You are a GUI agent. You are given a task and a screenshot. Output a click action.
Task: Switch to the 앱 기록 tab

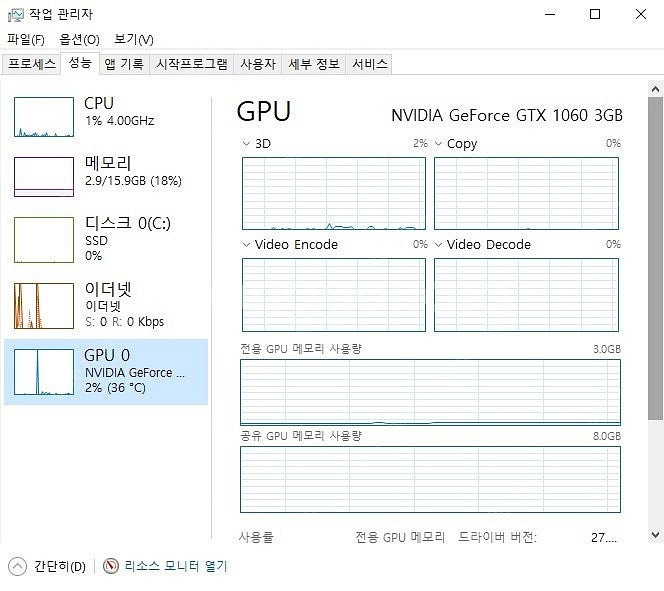[x=124, y=64]
